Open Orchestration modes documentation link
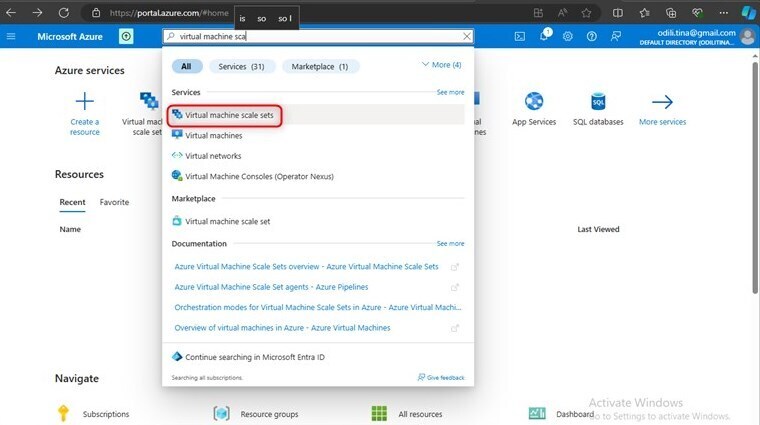760x425 pixels. [x=318, y=307]
